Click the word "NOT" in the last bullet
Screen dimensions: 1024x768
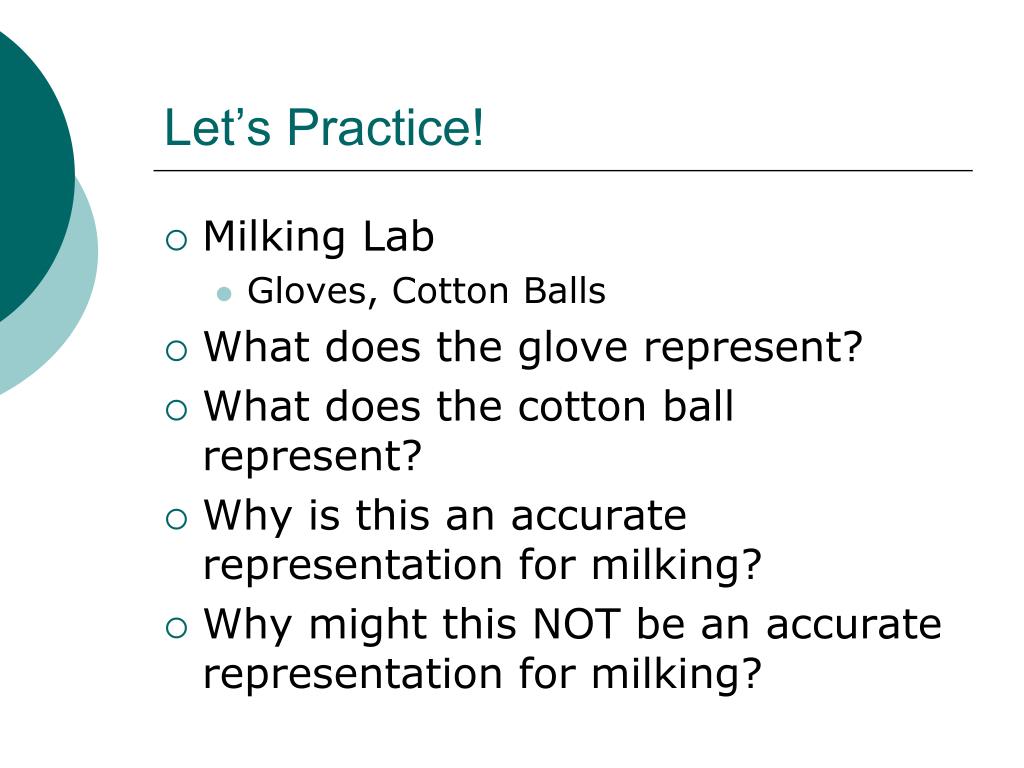pos(576,624)
